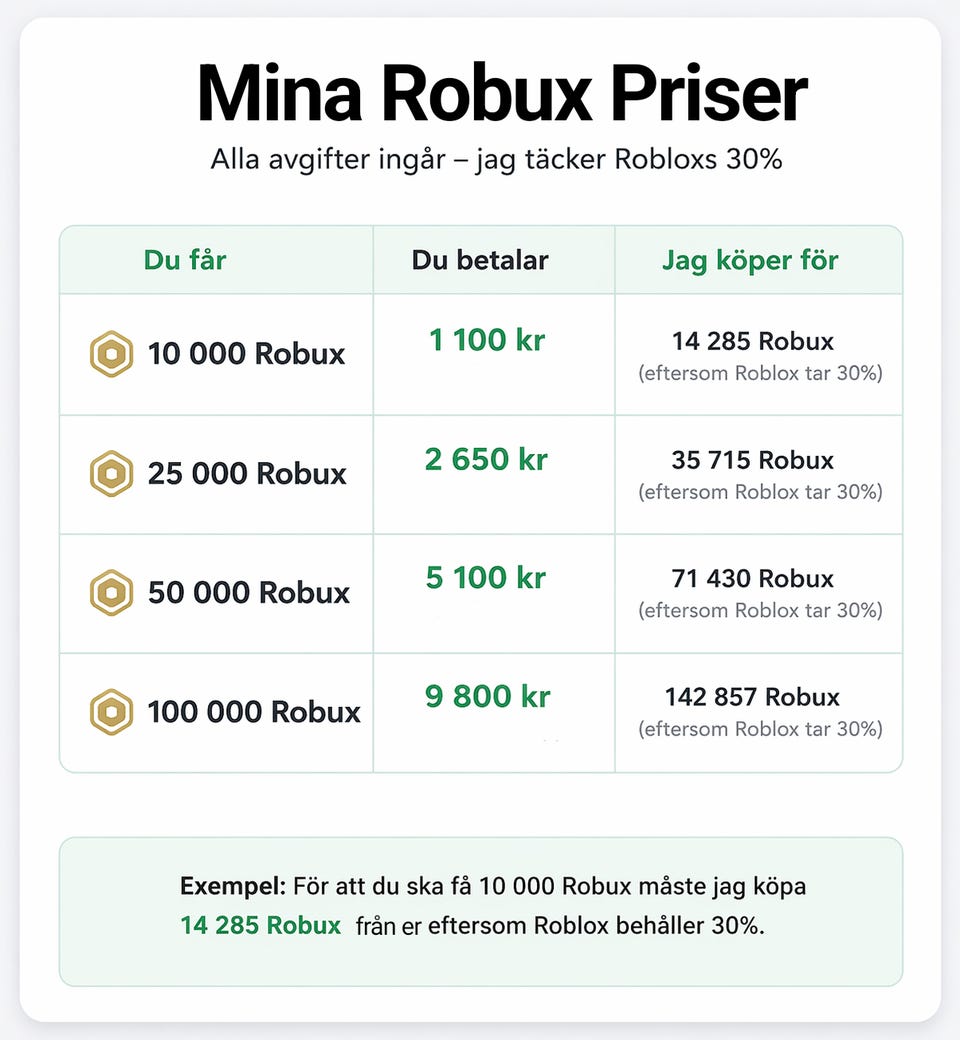
Task: Click the Robux coin icon beside 25 000 Robux
Action: point(111,472)
